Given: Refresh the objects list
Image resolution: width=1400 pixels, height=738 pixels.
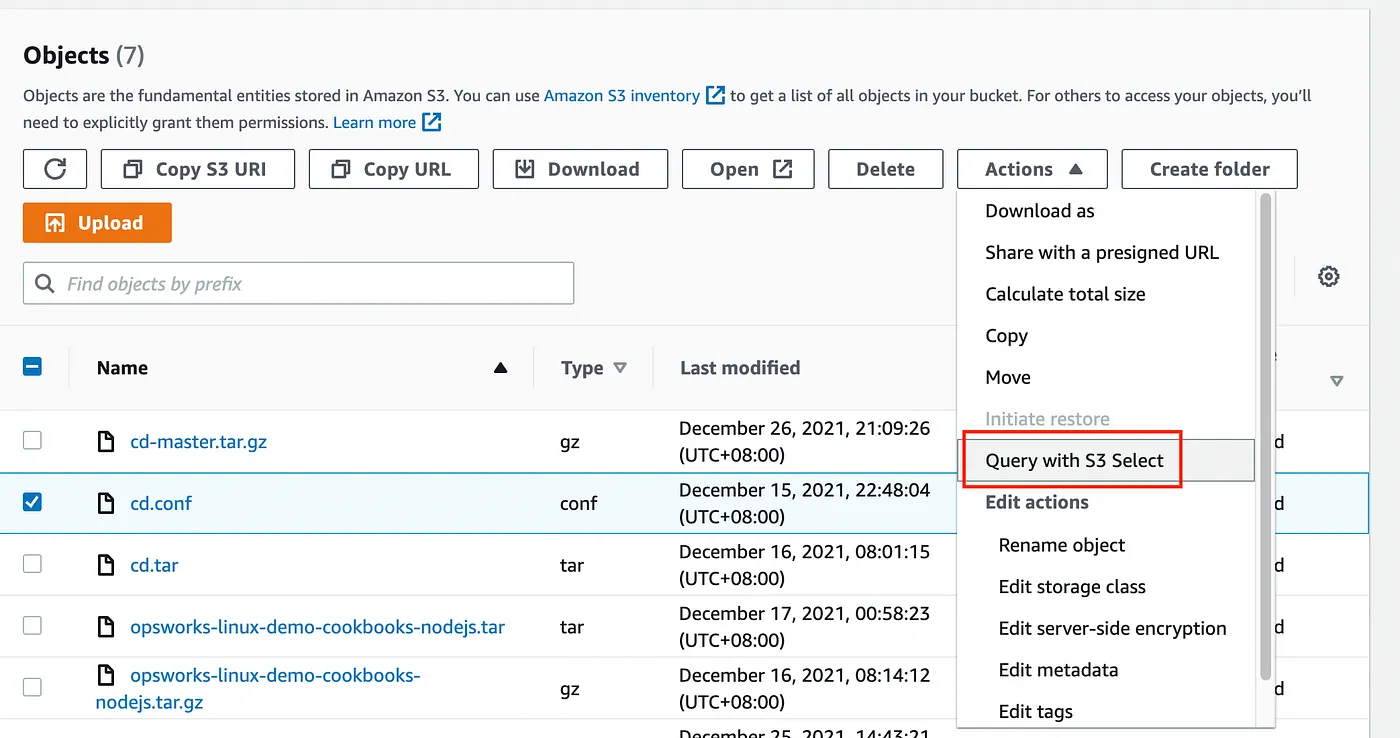Looking at the screenshot, I should [x=55, y=169].
